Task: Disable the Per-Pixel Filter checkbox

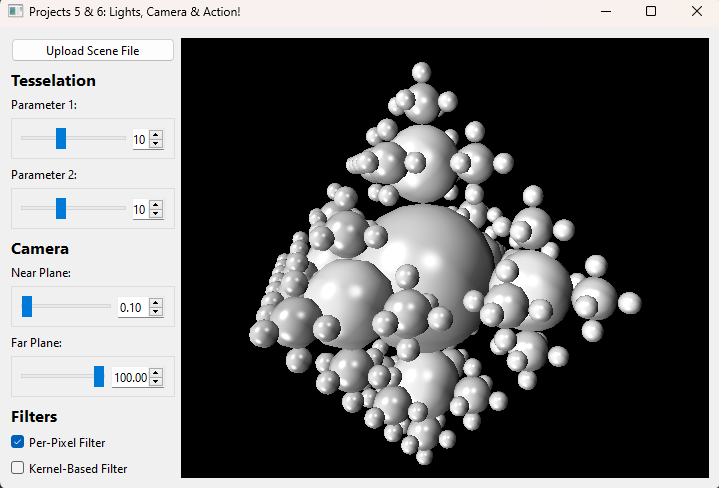Action: [x=17, y=442]
